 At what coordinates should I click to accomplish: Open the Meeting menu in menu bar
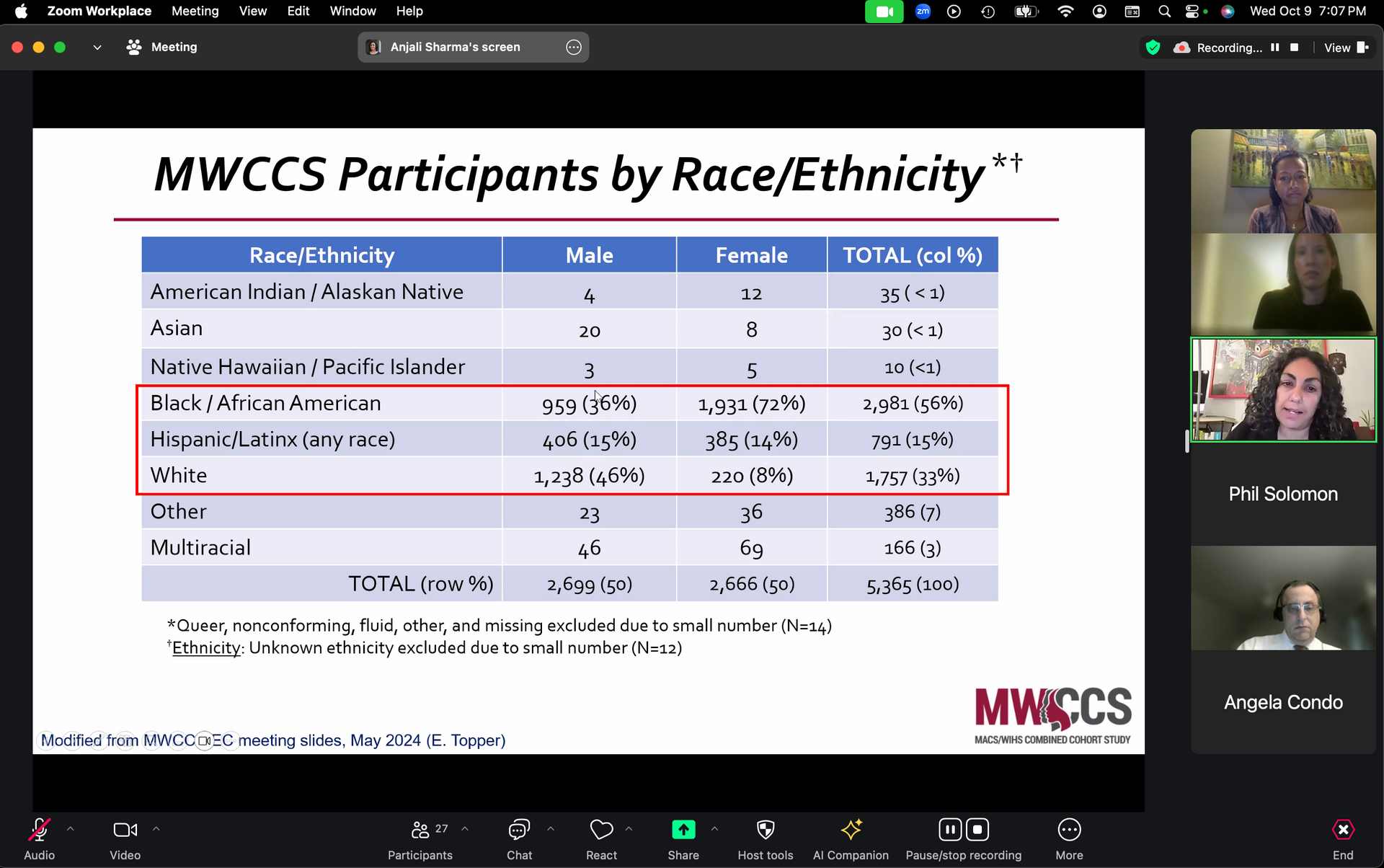coord(195,11)
